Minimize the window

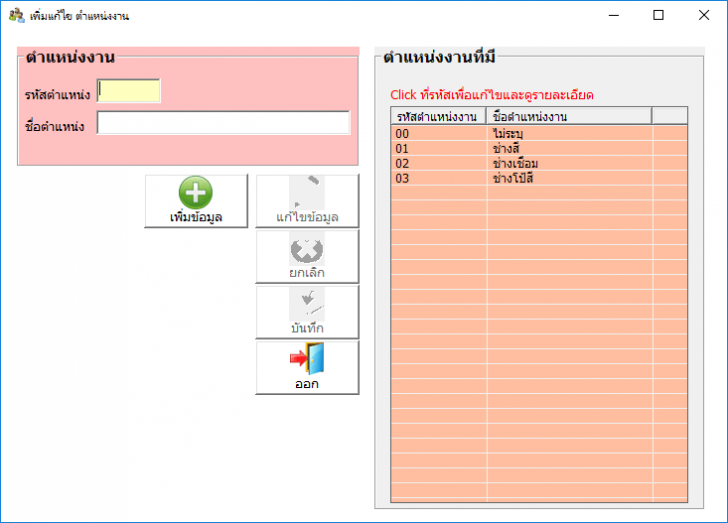click(614, 15)
